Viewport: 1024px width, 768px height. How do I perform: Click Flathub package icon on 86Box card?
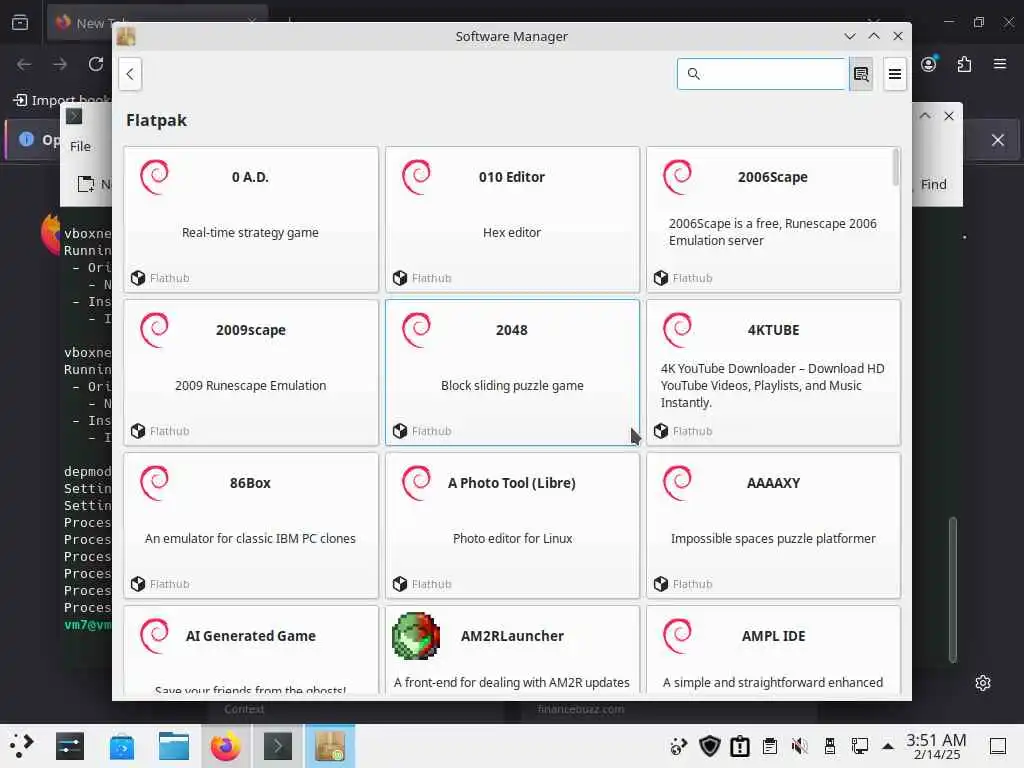click(x=138, y=584)
